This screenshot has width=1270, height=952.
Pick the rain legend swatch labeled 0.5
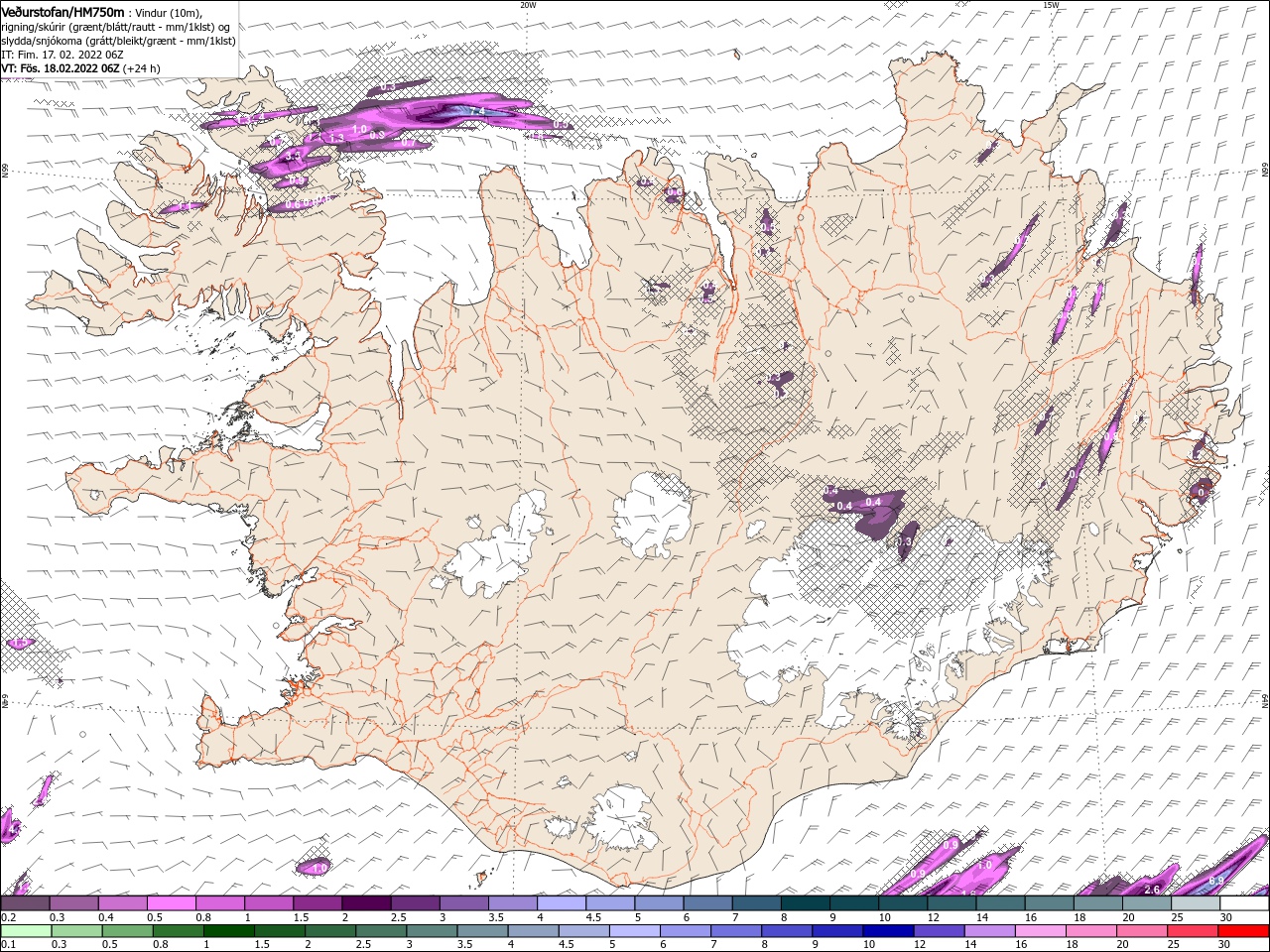tap(127, 931)
